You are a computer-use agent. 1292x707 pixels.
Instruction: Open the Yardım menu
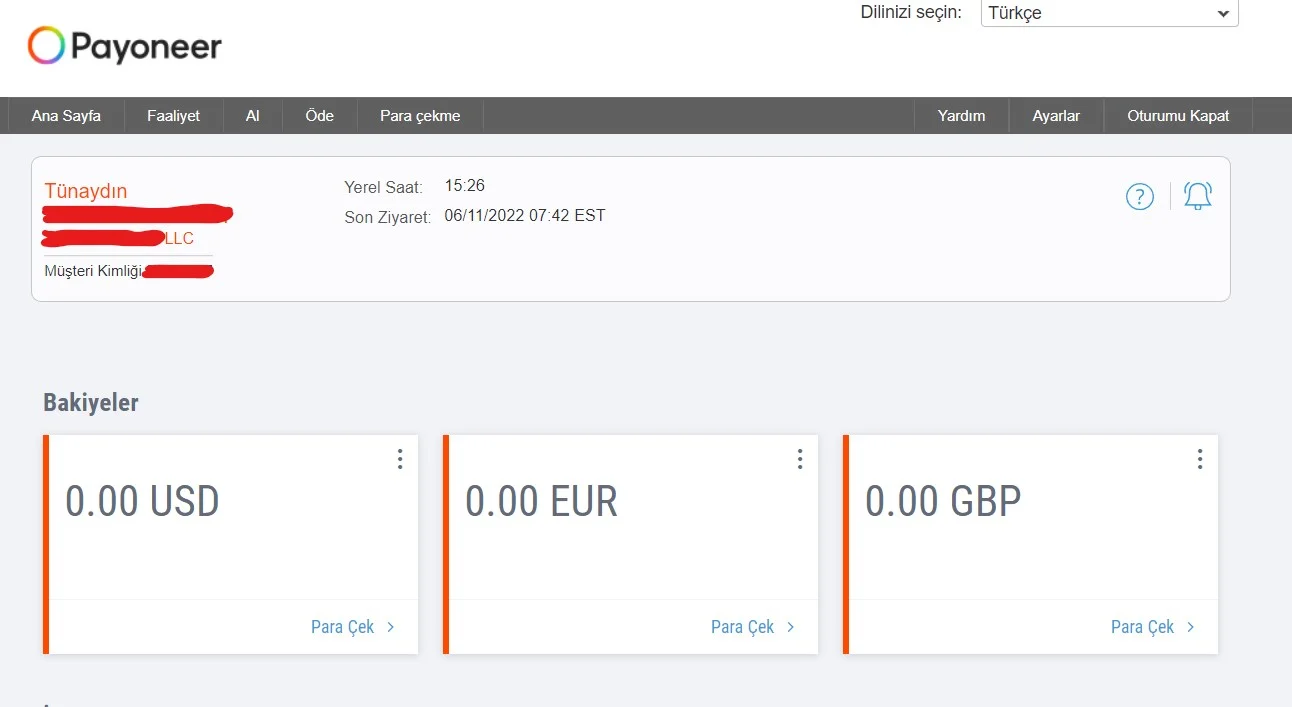coord(961,116)
